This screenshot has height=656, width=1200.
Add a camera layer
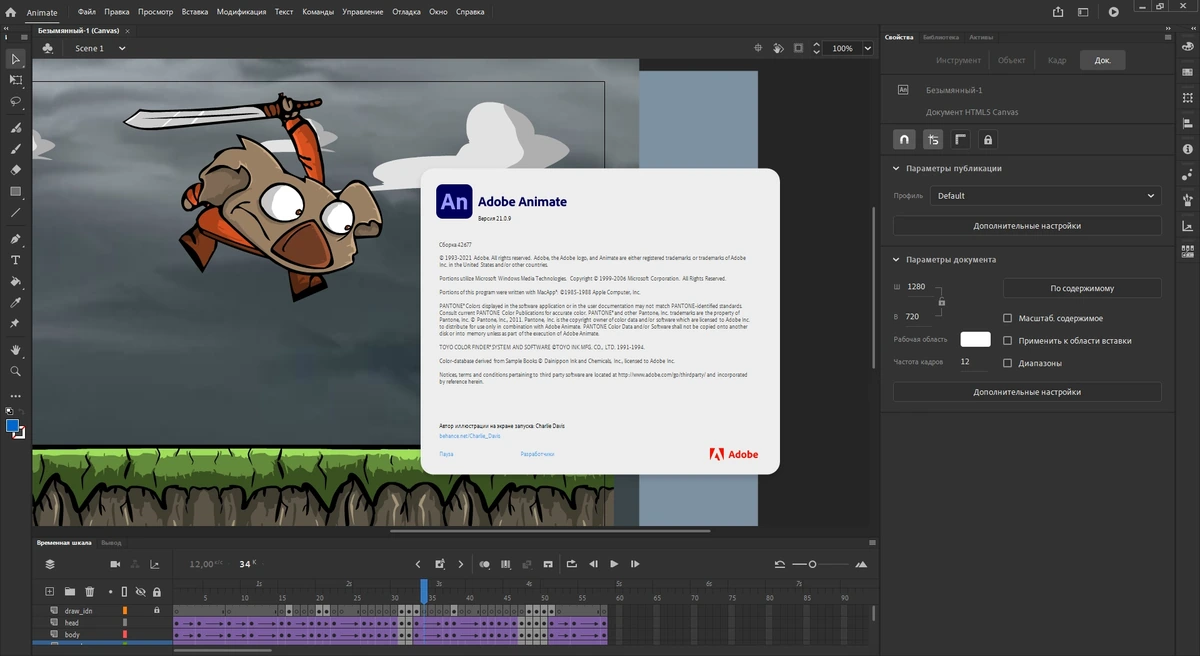115,565
